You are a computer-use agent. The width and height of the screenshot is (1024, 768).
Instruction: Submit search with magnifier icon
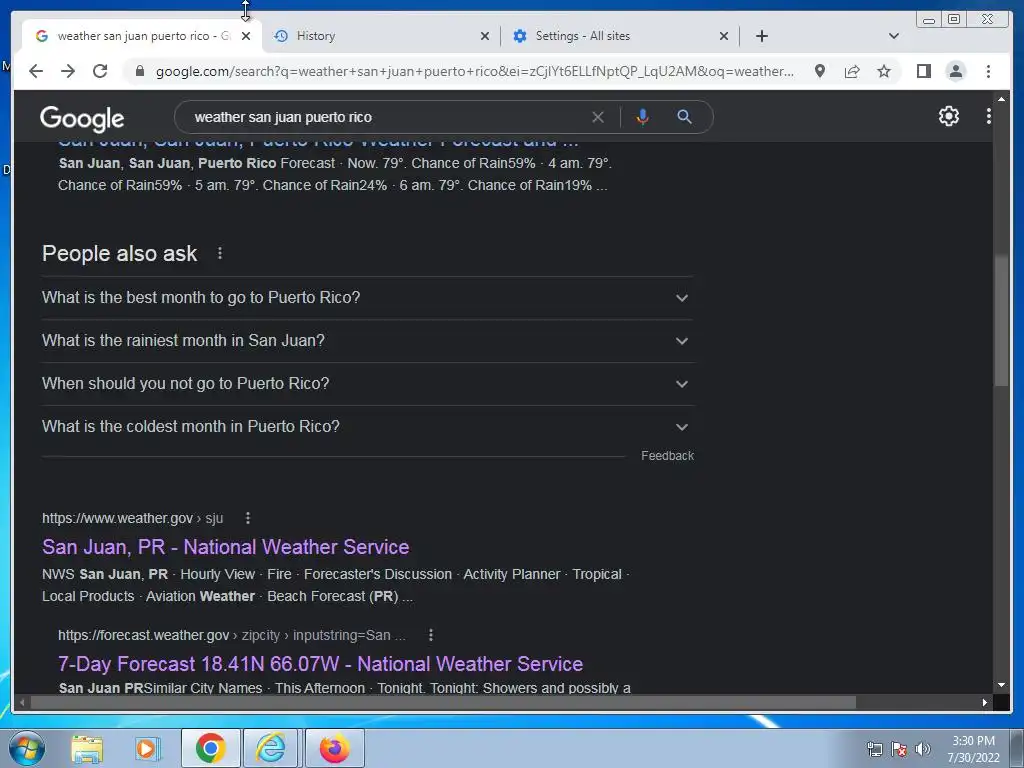[x=684, y=117]
